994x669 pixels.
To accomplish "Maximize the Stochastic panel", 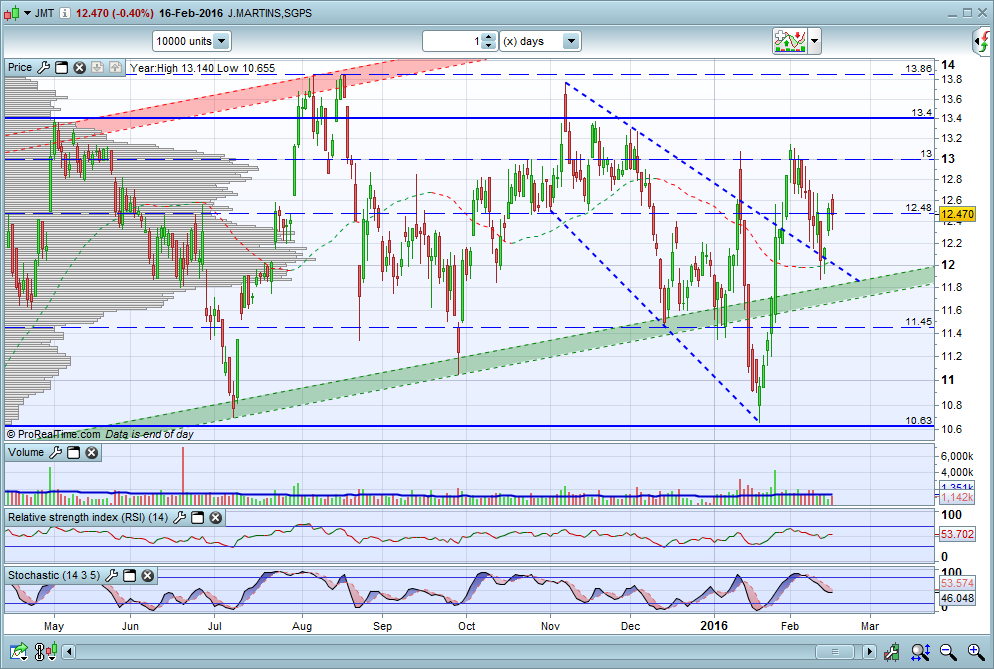I will pyautogui.click(x=129, y=575).
